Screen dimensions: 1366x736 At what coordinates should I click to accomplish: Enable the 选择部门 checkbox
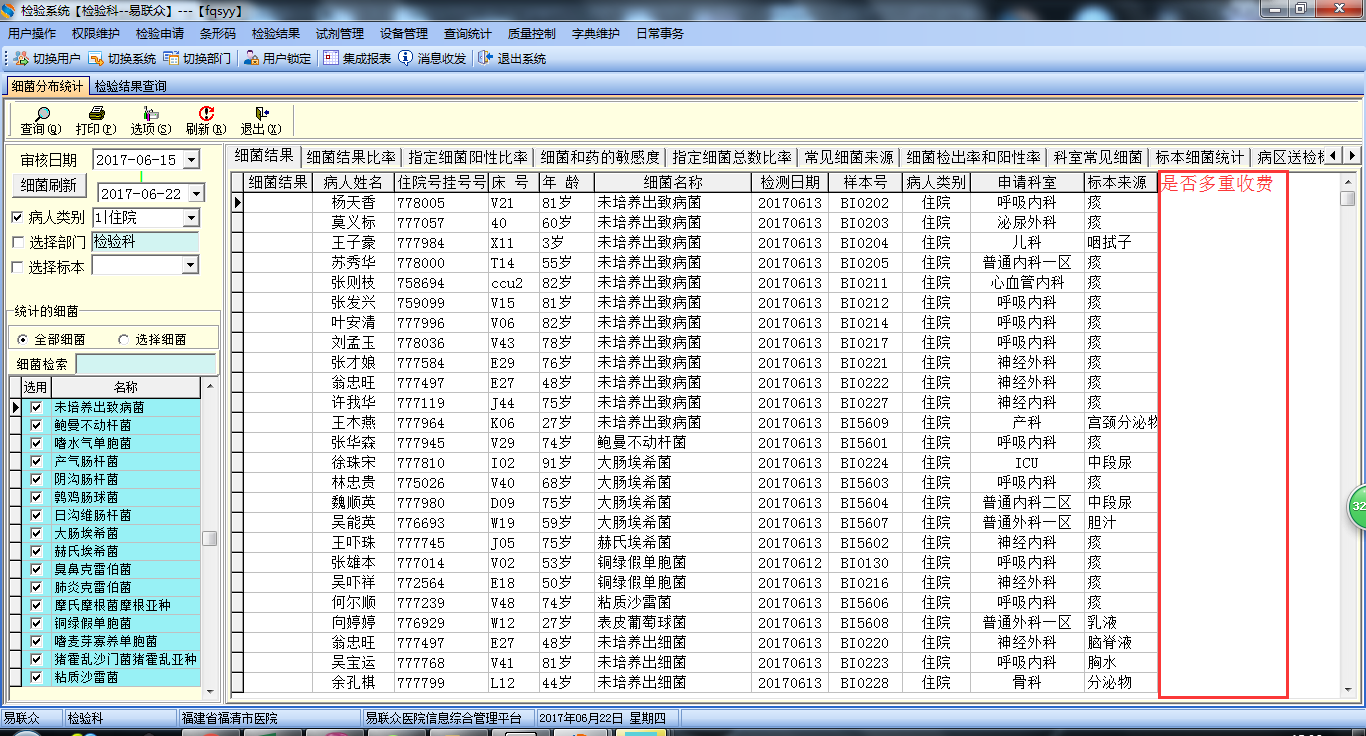click(x=17, y=242)
